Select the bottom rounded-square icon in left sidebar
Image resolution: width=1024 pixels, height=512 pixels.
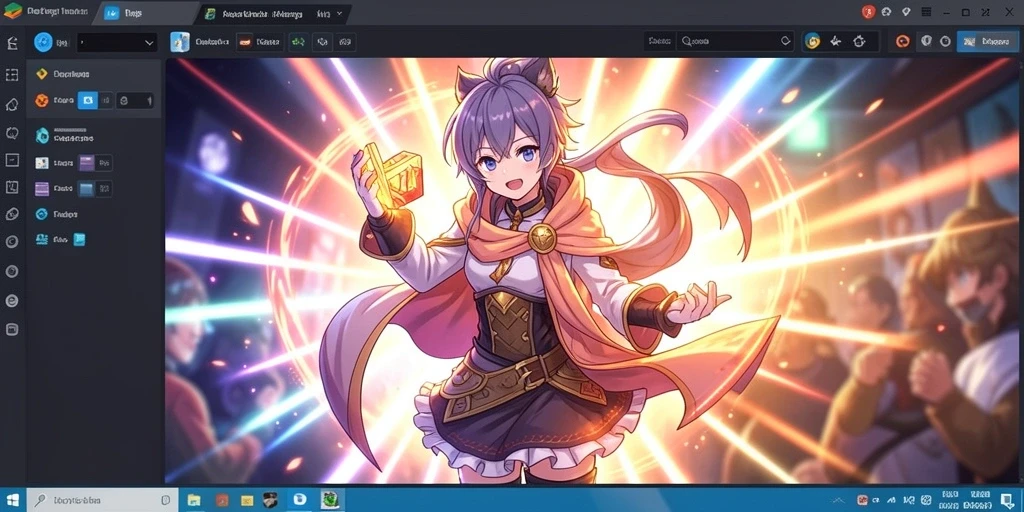[x=12, y=329]
